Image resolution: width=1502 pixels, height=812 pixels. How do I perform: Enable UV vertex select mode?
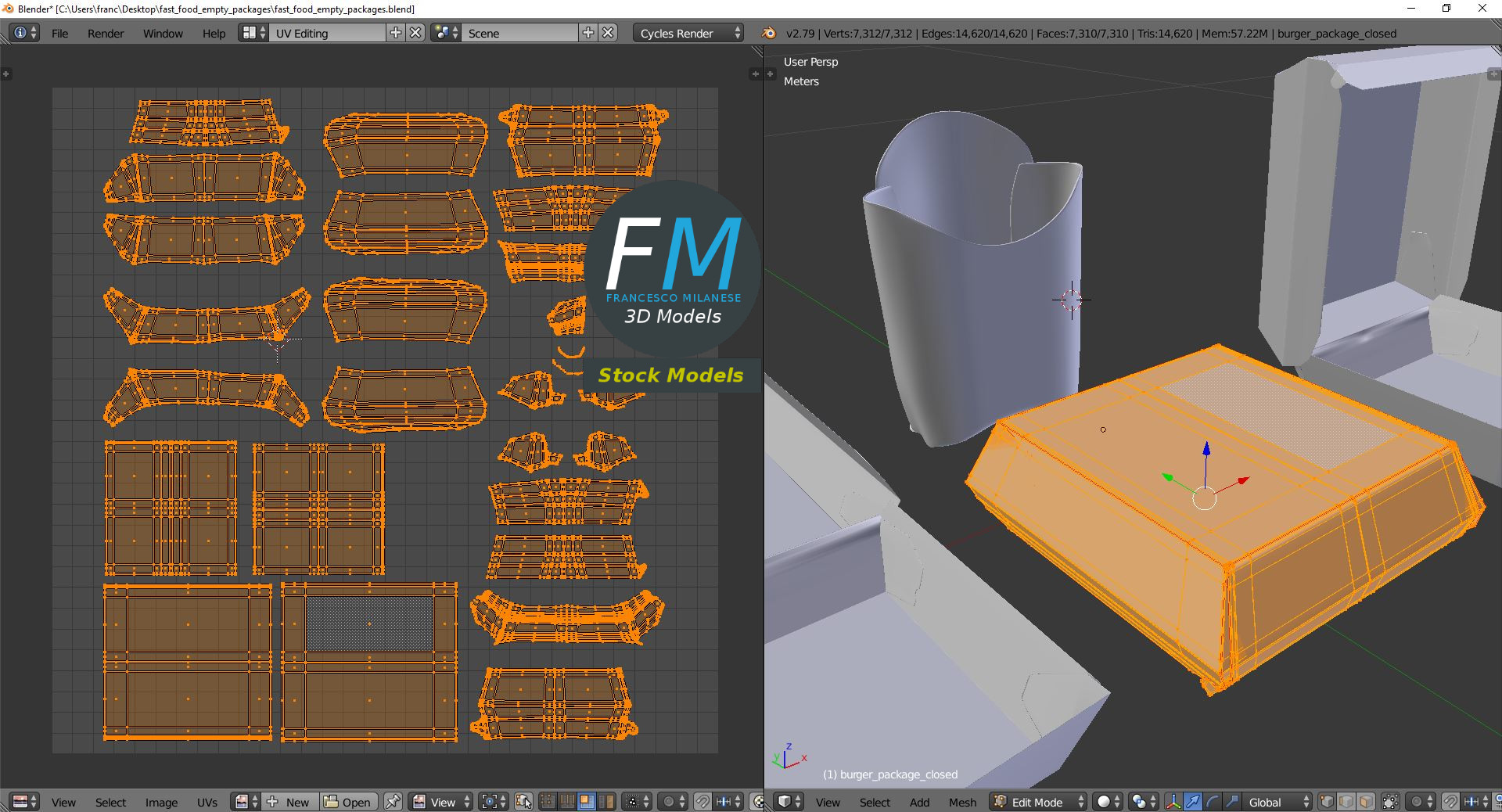[548, 802]
